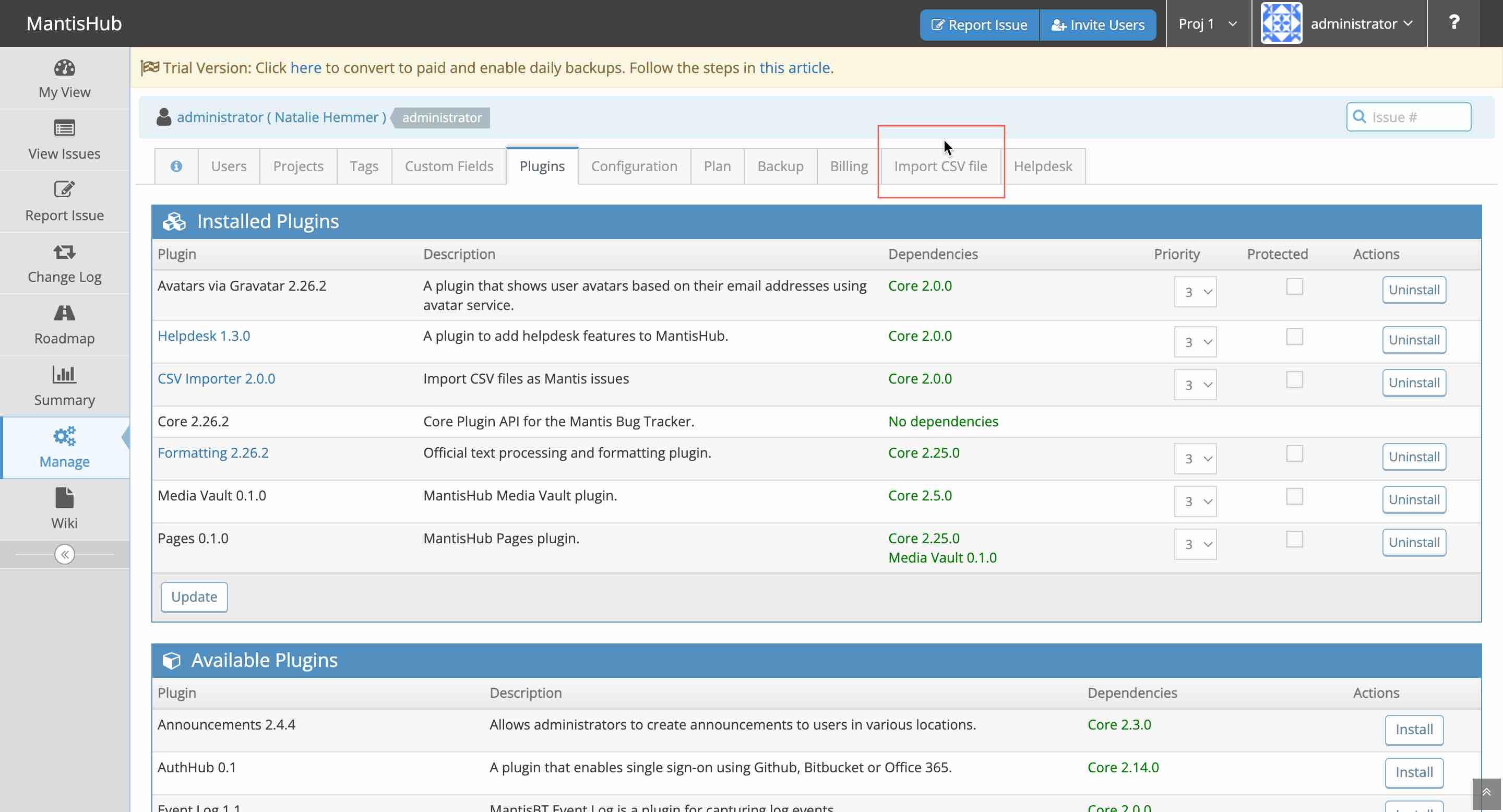Open Report Issue sidebar icon

point(64,189)
